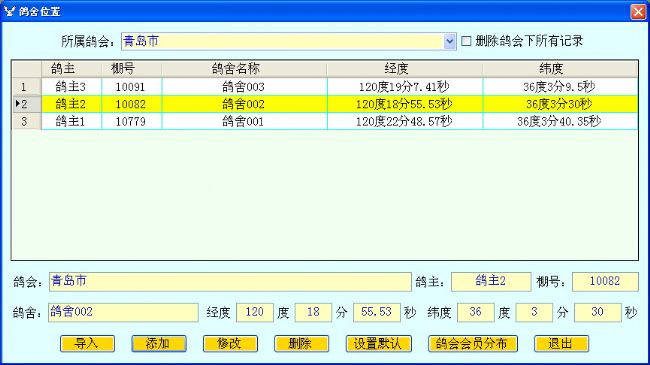This screenshot has width=650, height=365.
Task: Close the 鸽舍位置 window
Action: coord(638,11)
